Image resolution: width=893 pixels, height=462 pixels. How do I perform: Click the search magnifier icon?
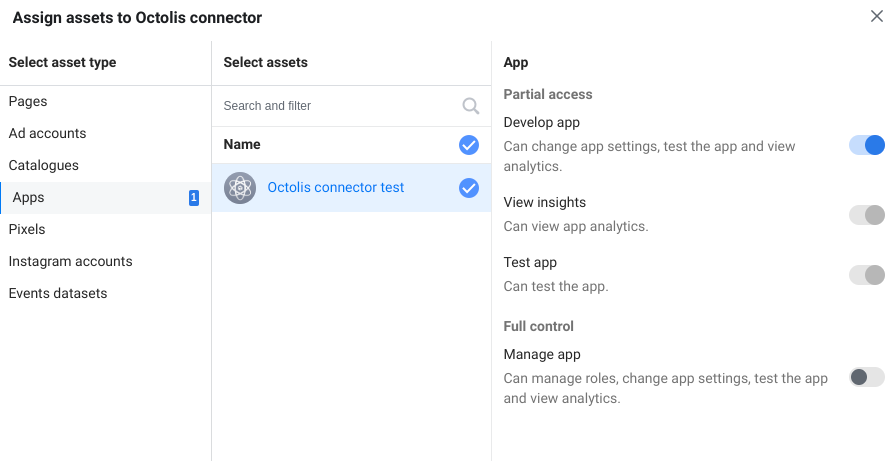pos(470,106)
